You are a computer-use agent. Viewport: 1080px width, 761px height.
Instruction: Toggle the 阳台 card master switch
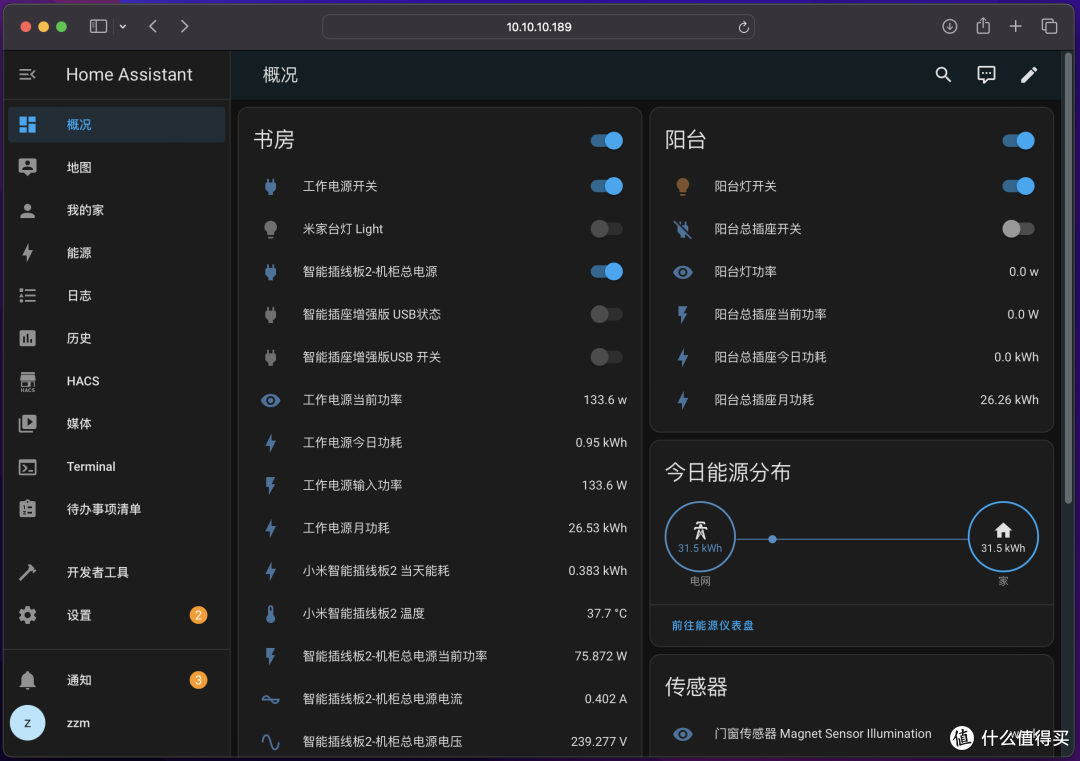pyautogui.click(x=1019, y=140)
